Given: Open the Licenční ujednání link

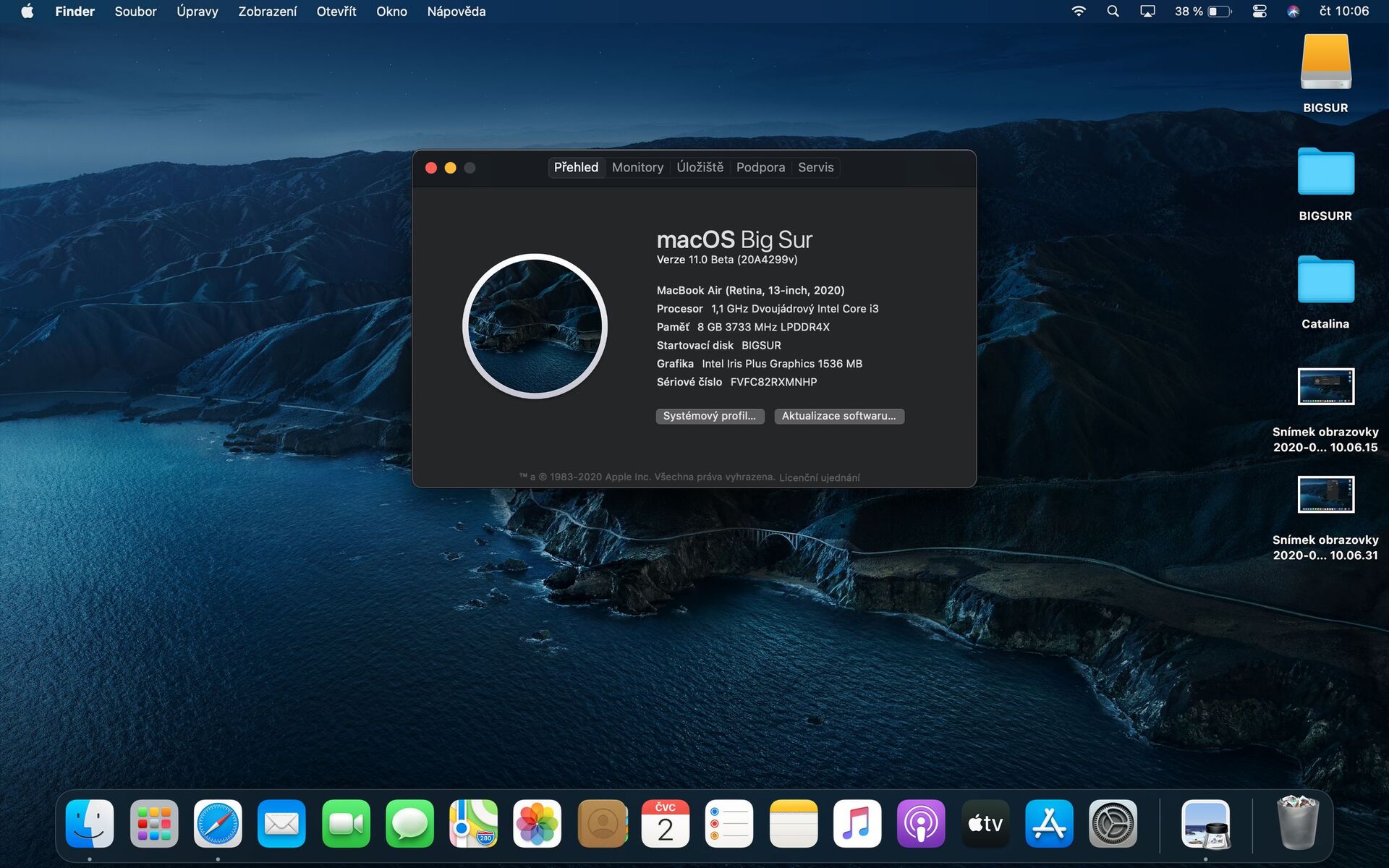Looking at the screenshot, I should pyautogui.click(x=818, y=477).
